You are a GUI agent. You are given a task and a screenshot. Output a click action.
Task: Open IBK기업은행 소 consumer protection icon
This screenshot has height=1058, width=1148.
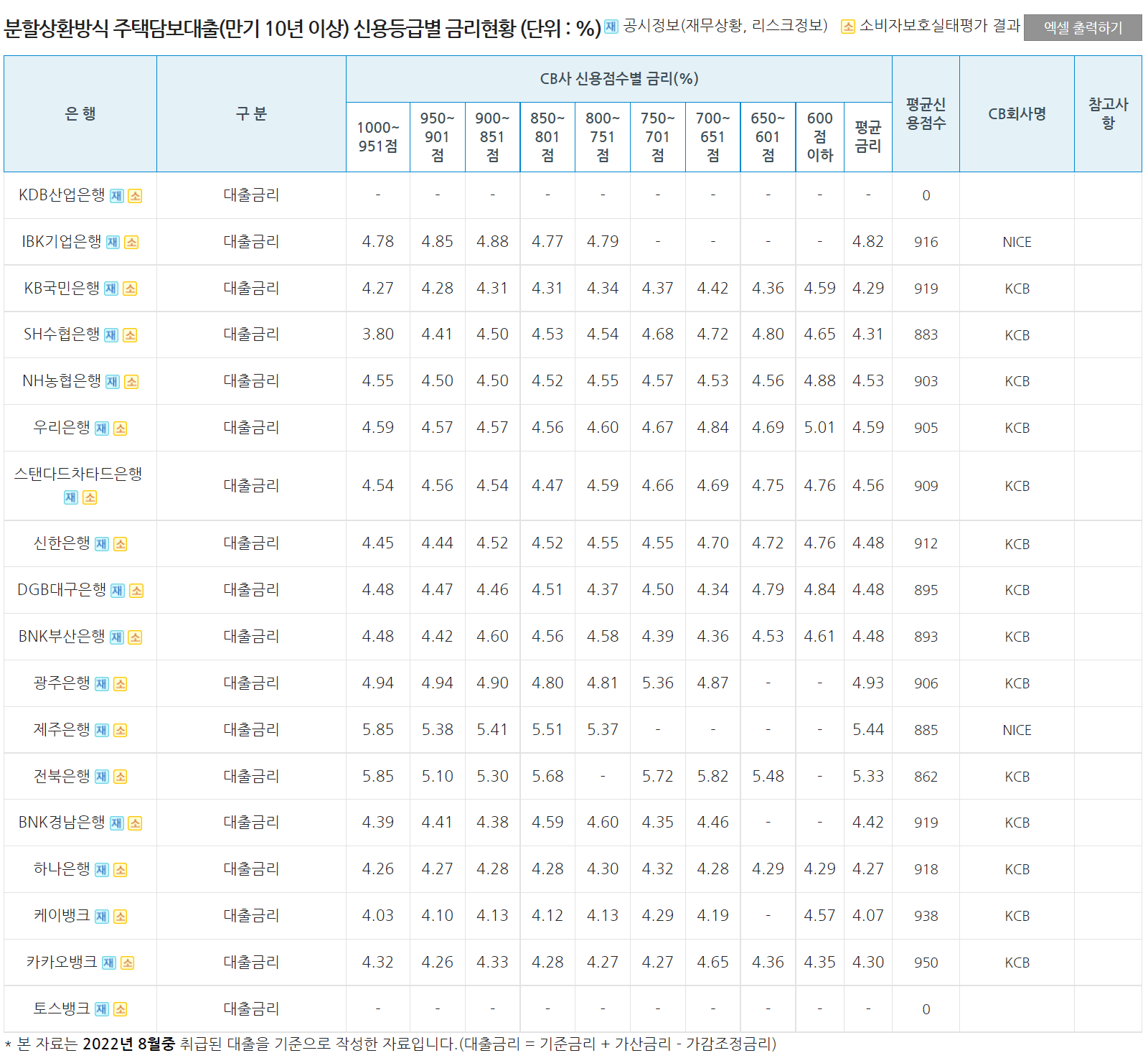pos(131,243)
